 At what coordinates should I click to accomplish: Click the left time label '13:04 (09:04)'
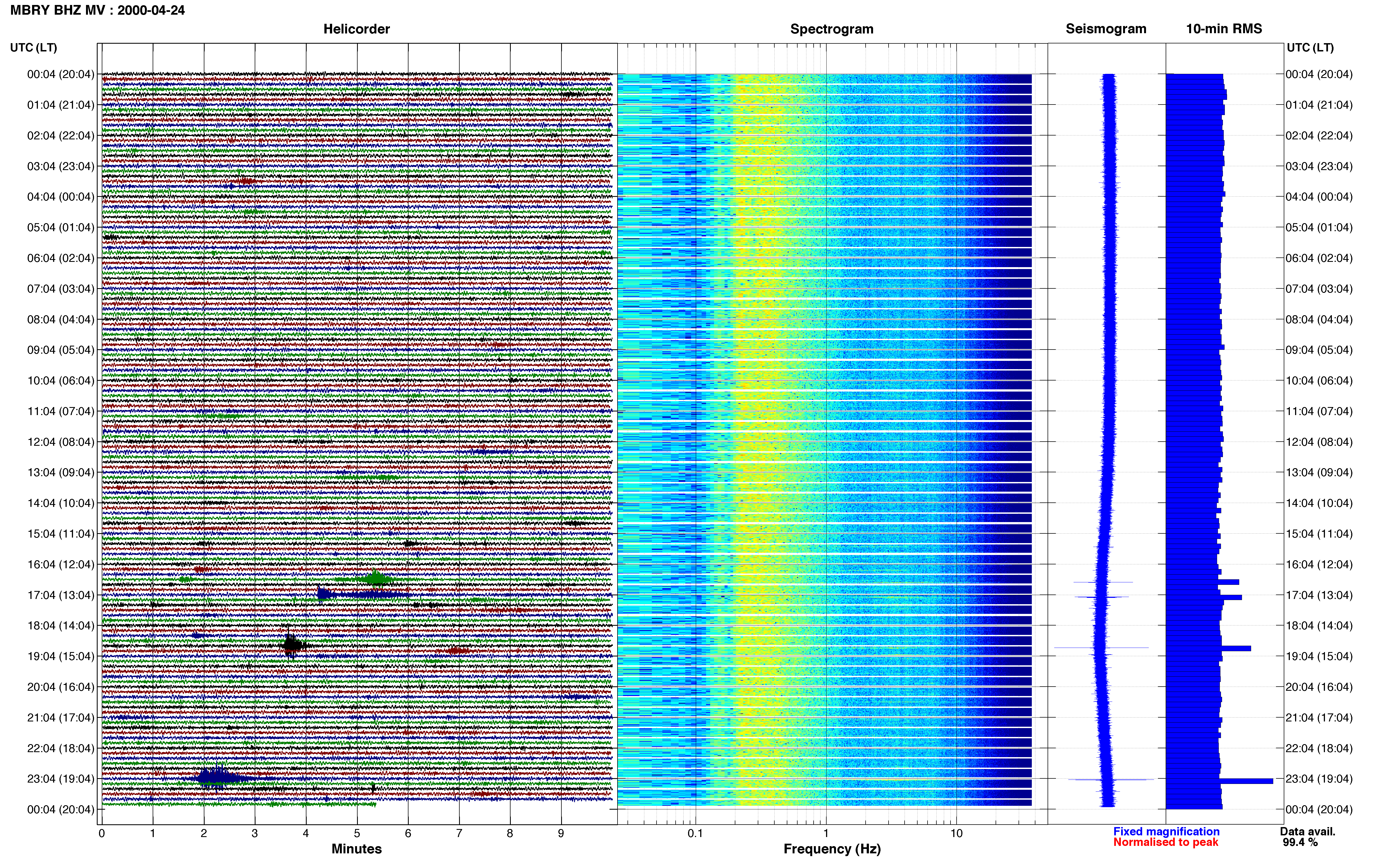click(60, 473)
